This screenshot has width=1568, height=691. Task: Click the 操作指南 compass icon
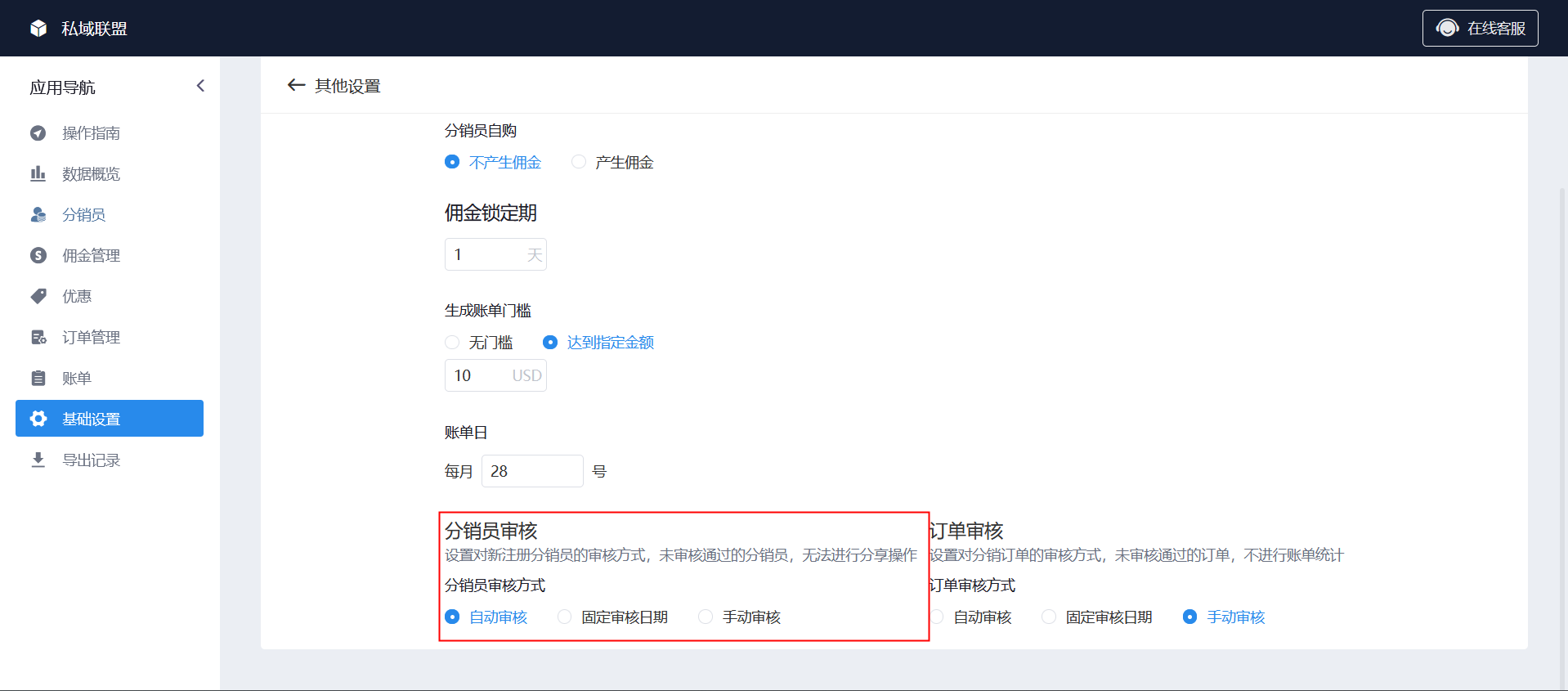38,132
